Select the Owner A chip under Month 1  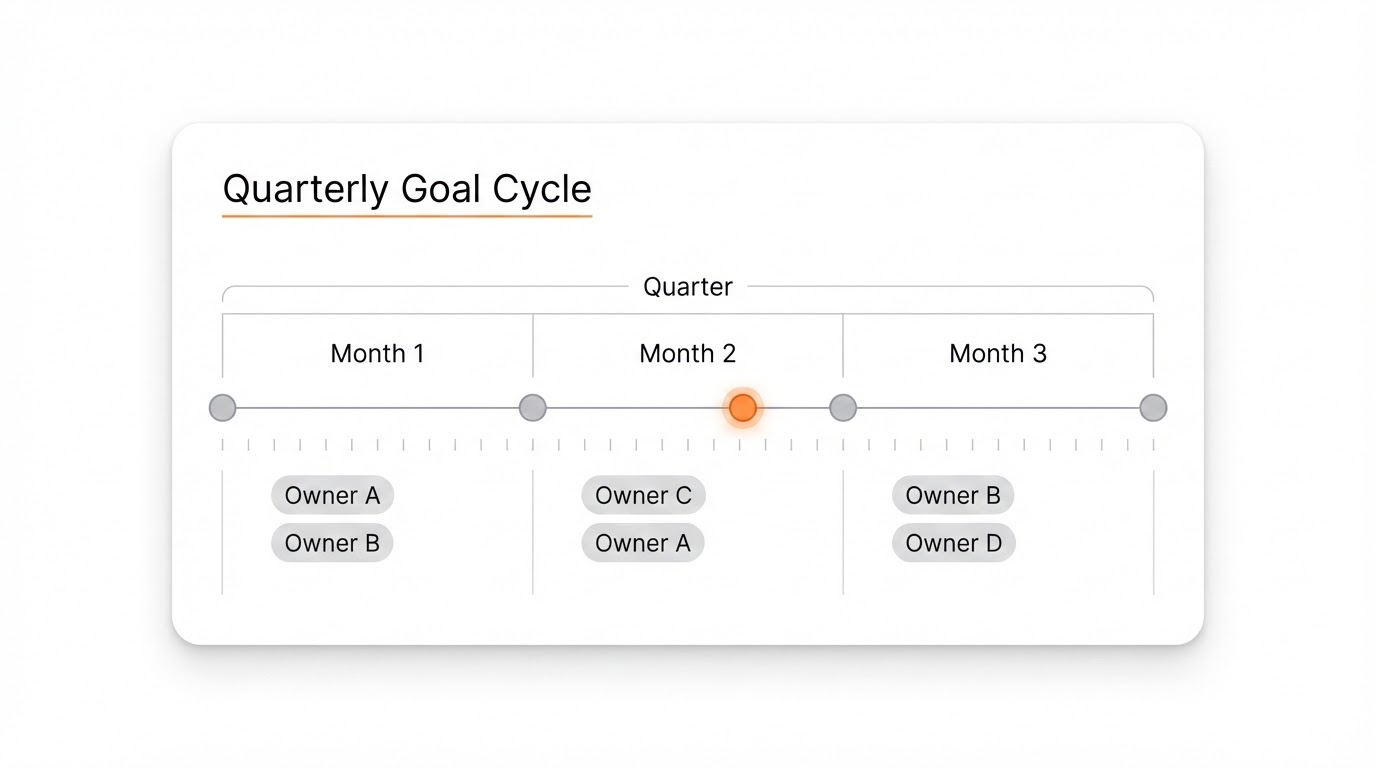click(x=332, y=495)
